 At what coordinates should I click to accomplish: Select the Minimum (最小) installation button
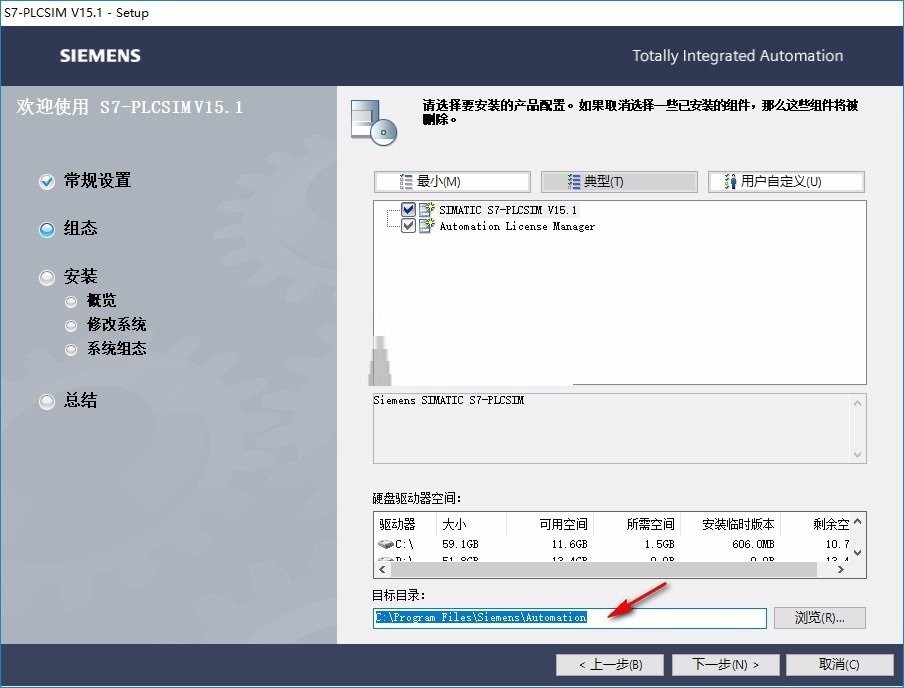pos(452,182)
